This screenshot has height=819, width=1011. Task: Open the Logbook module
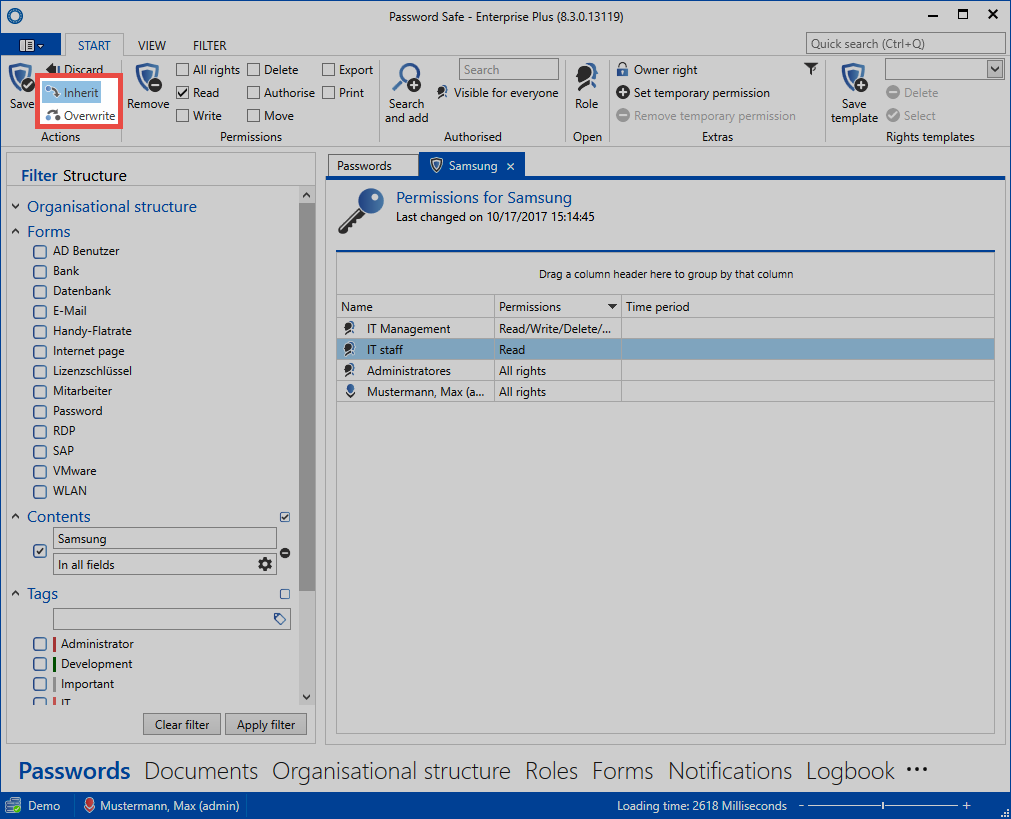(850, 771)
